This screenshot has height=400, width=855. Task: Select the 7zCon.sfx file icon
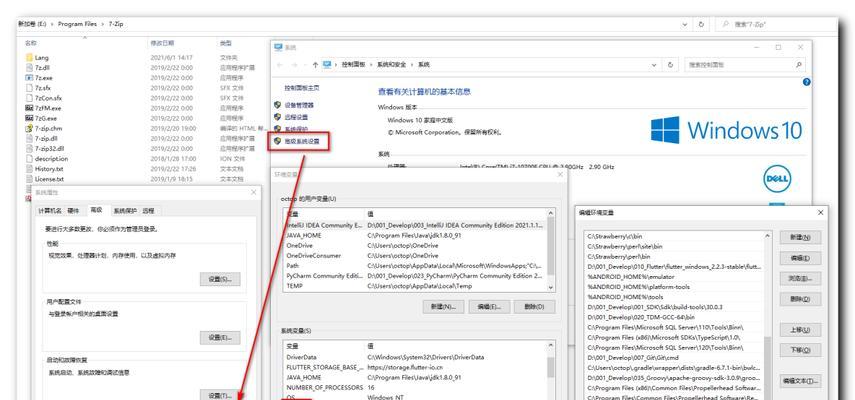(29, 98)
